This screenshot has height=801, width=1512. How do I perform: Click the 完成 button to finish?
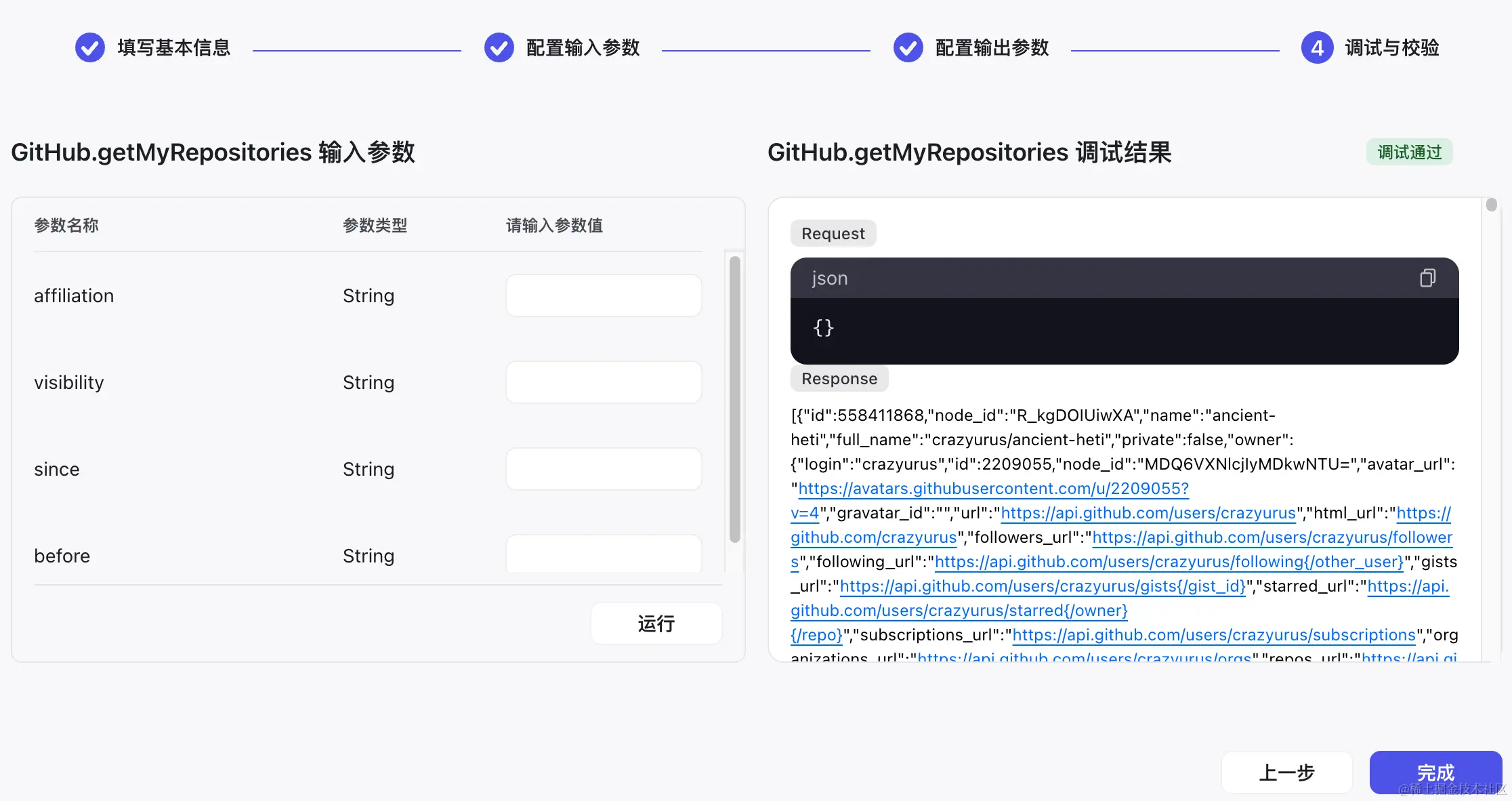coord(1435,772)
